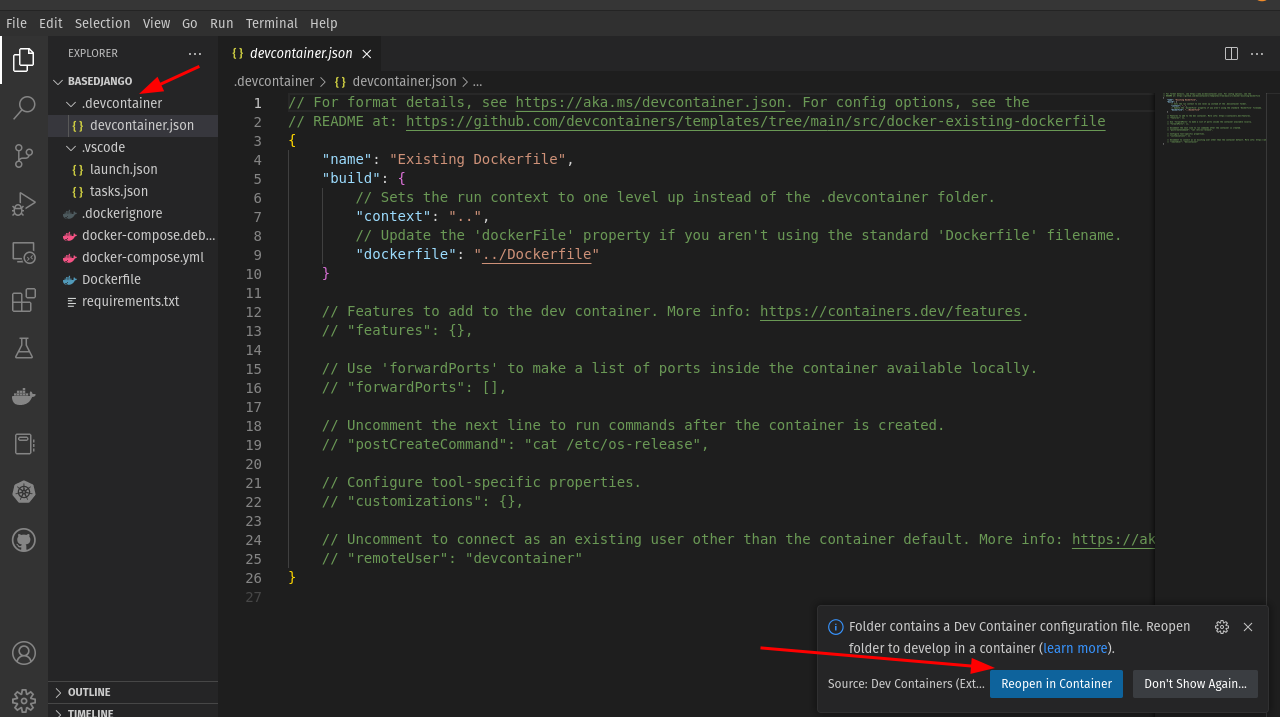Open the View menu
Image resolution: width=1280 pixels, height=717 pixels.
click(x=156, y=23)
